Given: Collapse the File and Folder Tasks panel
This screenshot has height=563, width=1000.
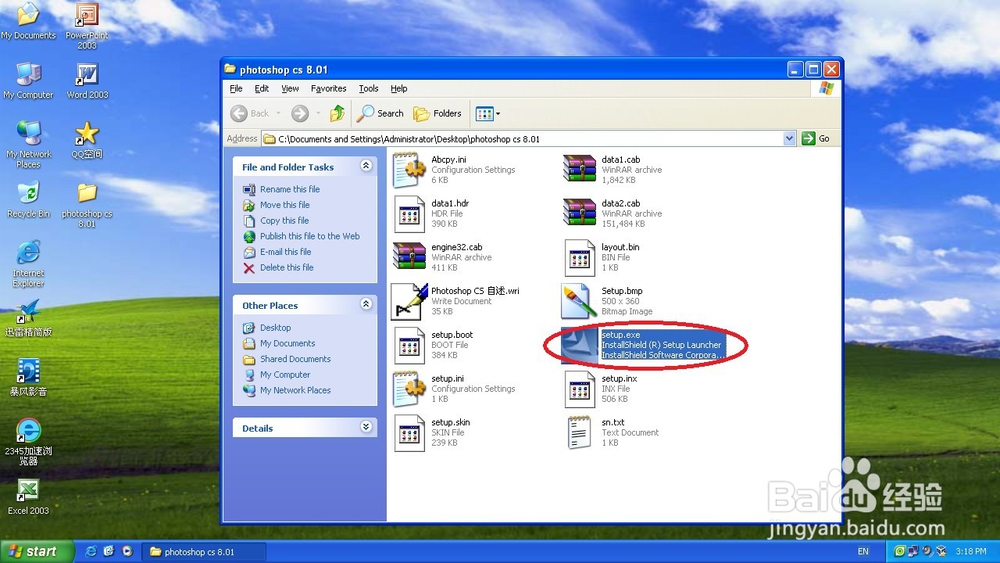Looking at the screenshot, I should pyautogui.click(x=366, y=166).
